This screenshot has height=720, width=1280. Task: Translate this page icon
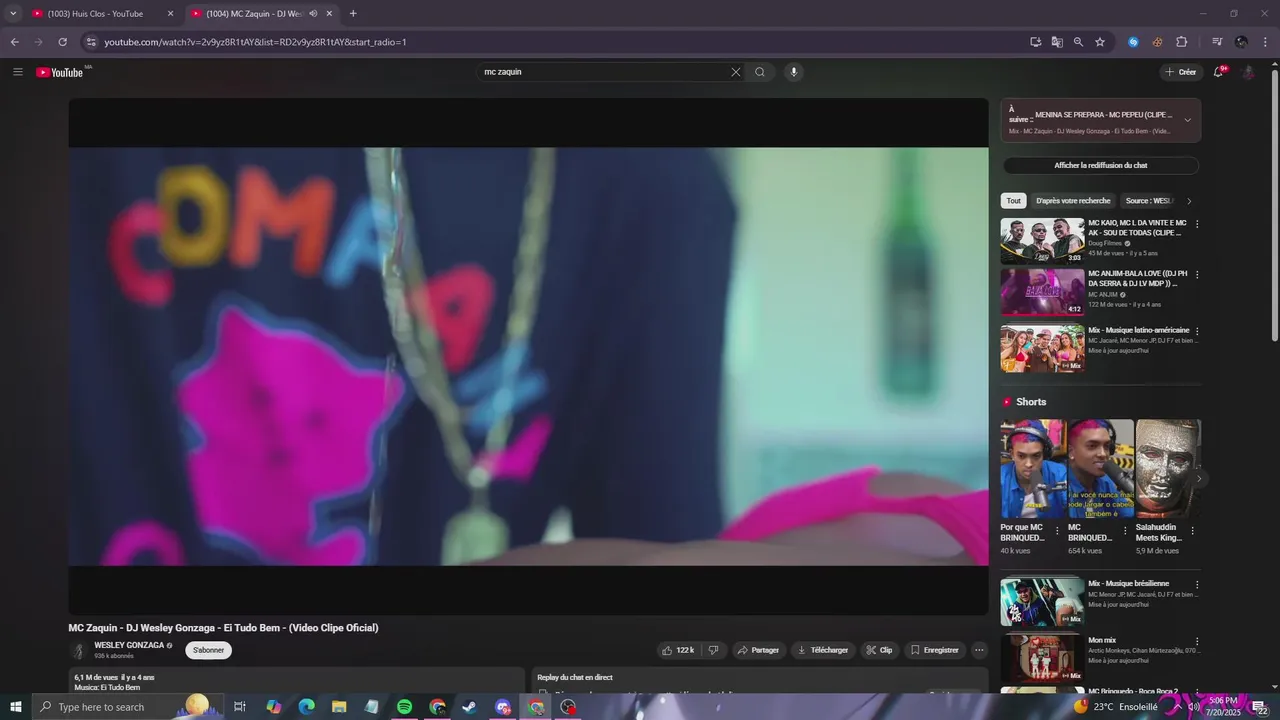pos(1057,42)
